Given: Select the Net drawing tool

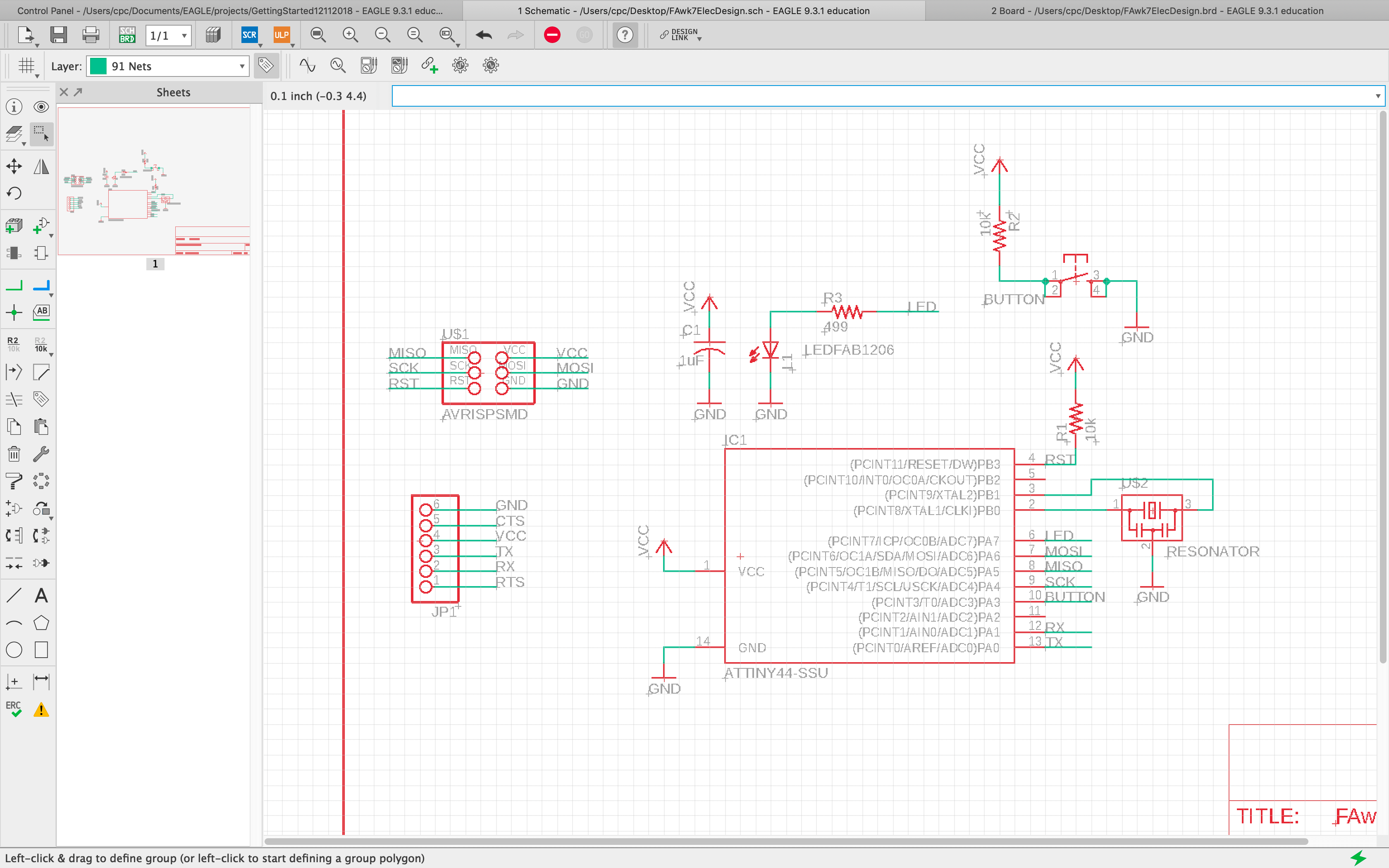Looking at the screenshot, I should 14,284.
